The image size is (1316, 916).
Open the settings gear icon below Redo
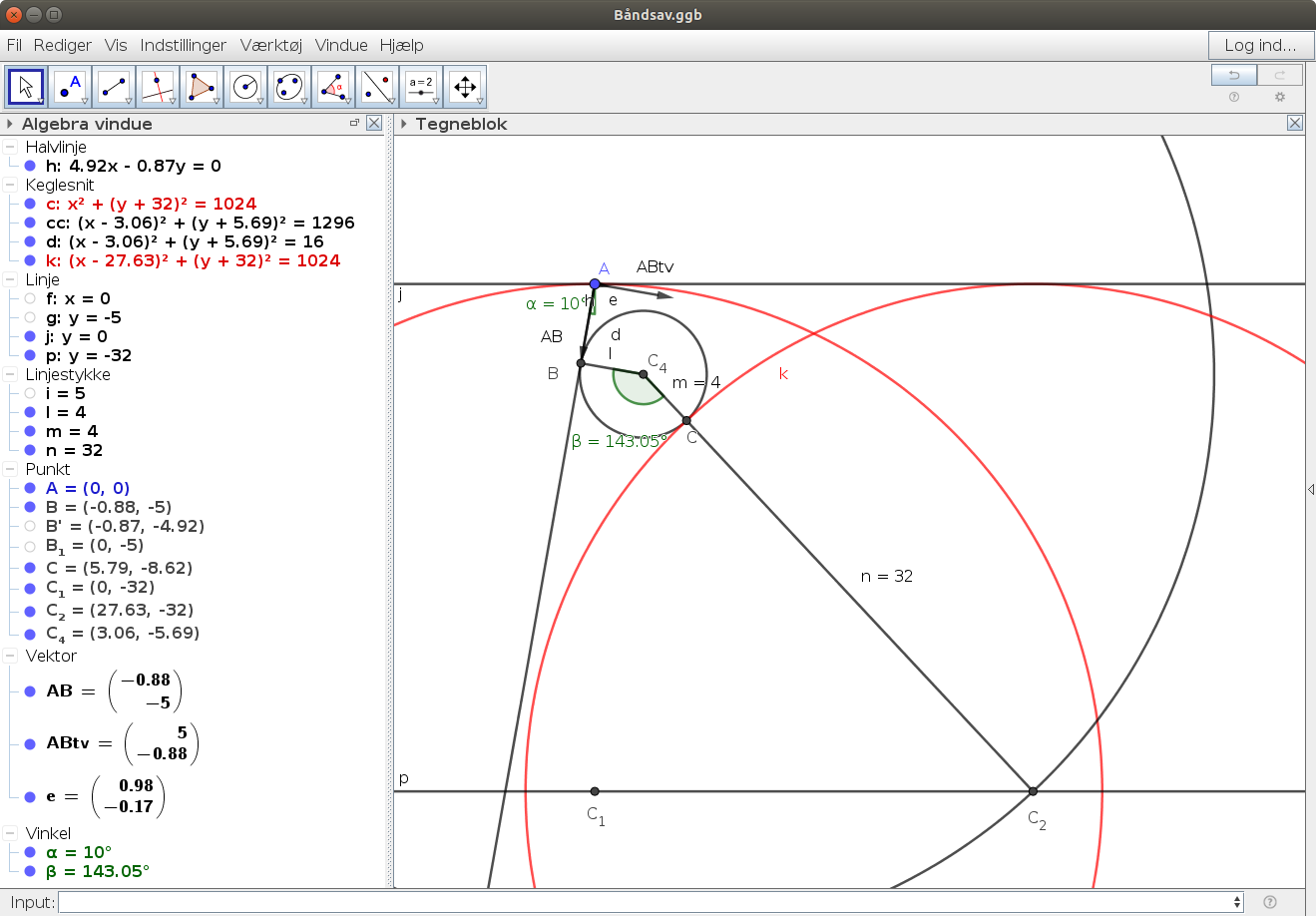pyautogui.click(x=1280, y=97)
